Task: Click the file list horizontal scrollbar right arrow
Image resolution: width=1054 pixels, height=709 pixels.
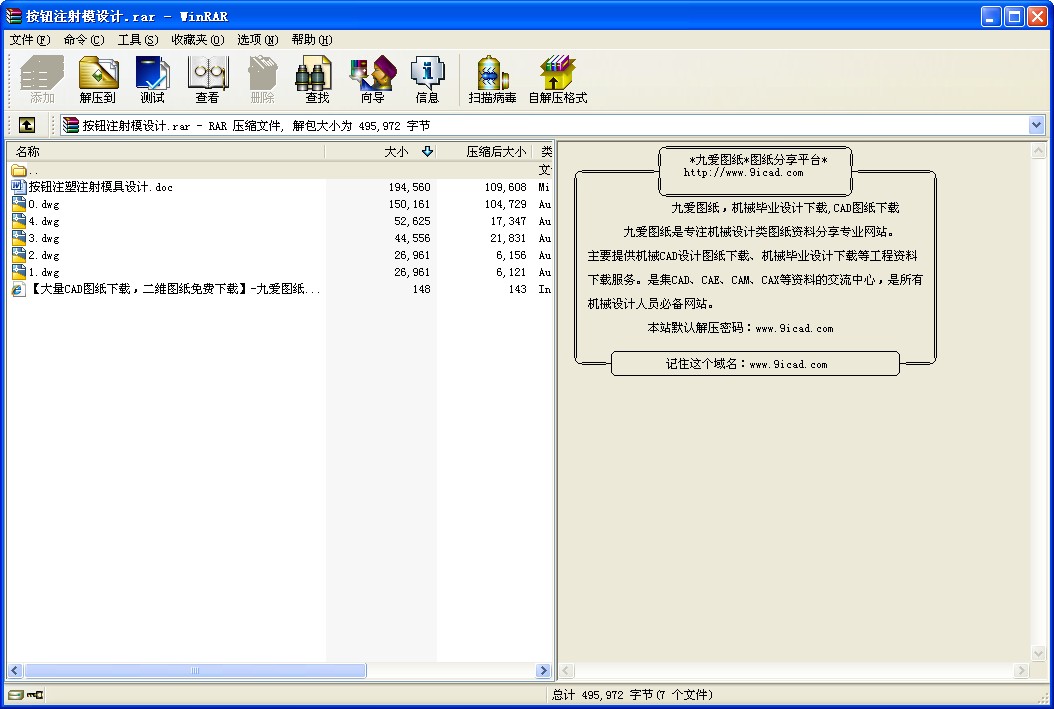Action: (x=544, y=671)
